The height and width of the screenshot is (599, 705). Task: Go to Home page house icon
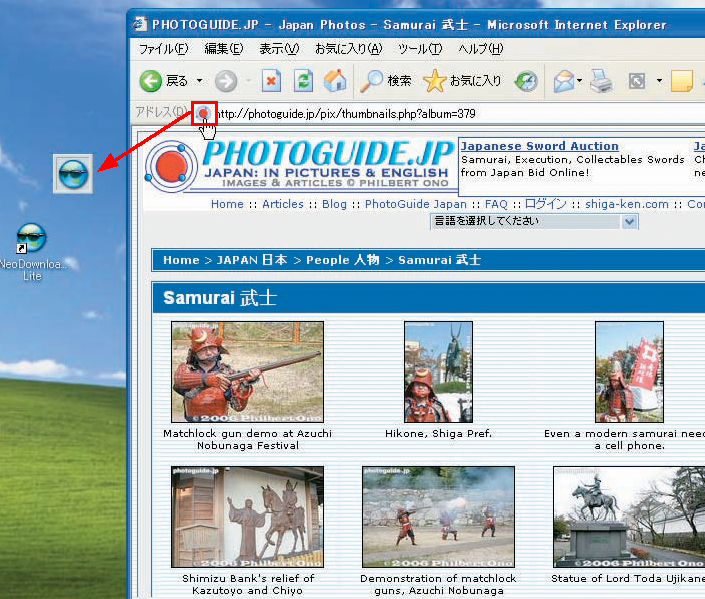tap(335, 81)
